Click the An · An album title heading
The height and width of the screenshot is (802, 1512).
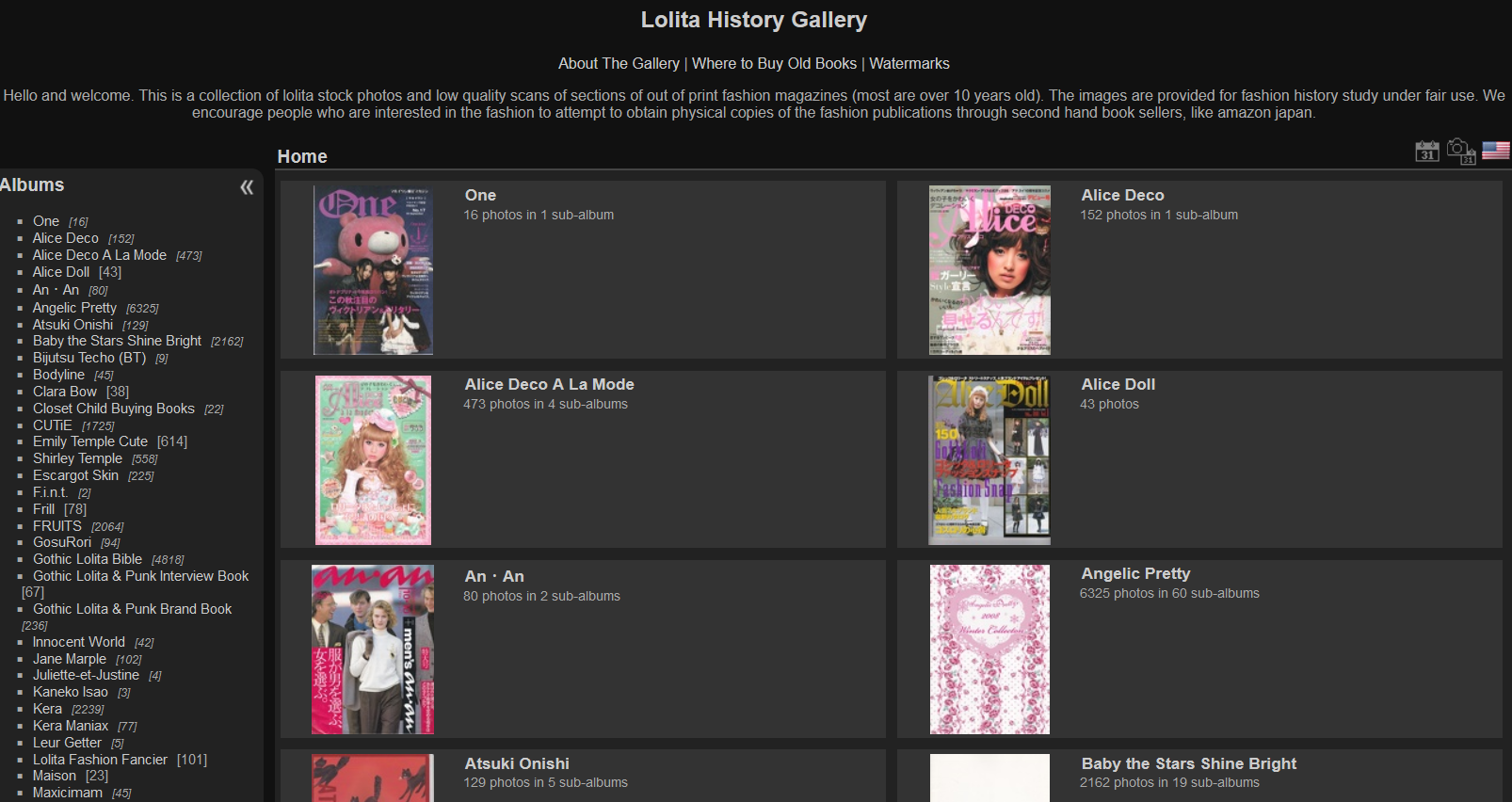coord(494,577)
